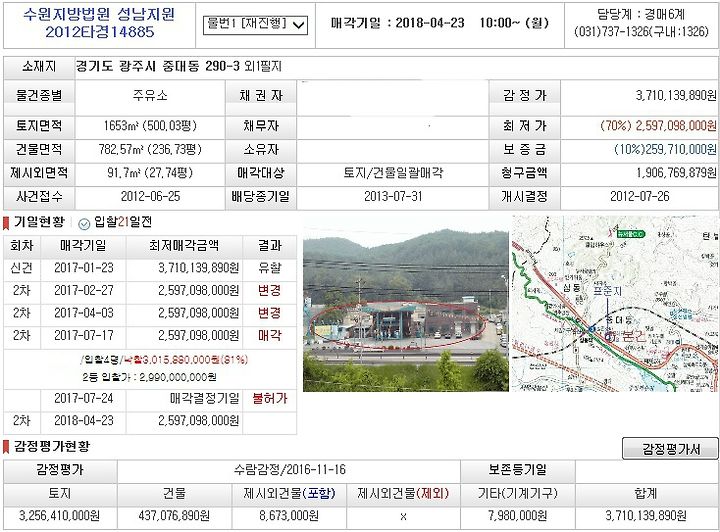Click the 감정평가서 button

pos(670,448)
